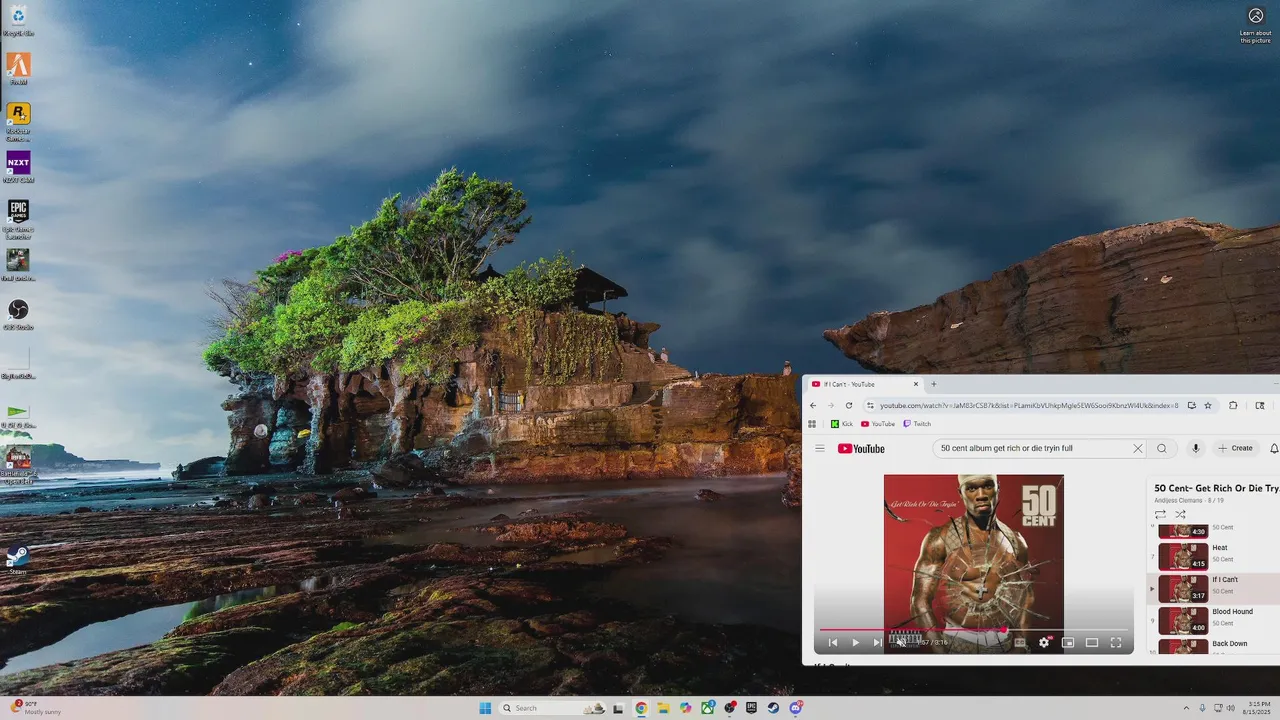Open Epic Games Launcher desktop icon

tap(18, 218)
